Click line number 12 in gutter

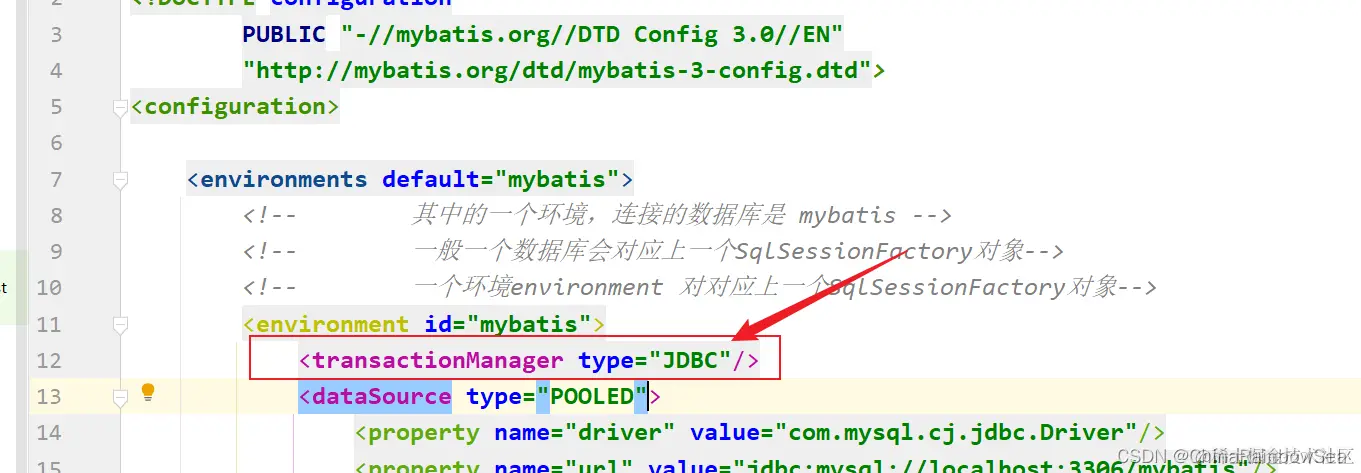coord(49,361)
